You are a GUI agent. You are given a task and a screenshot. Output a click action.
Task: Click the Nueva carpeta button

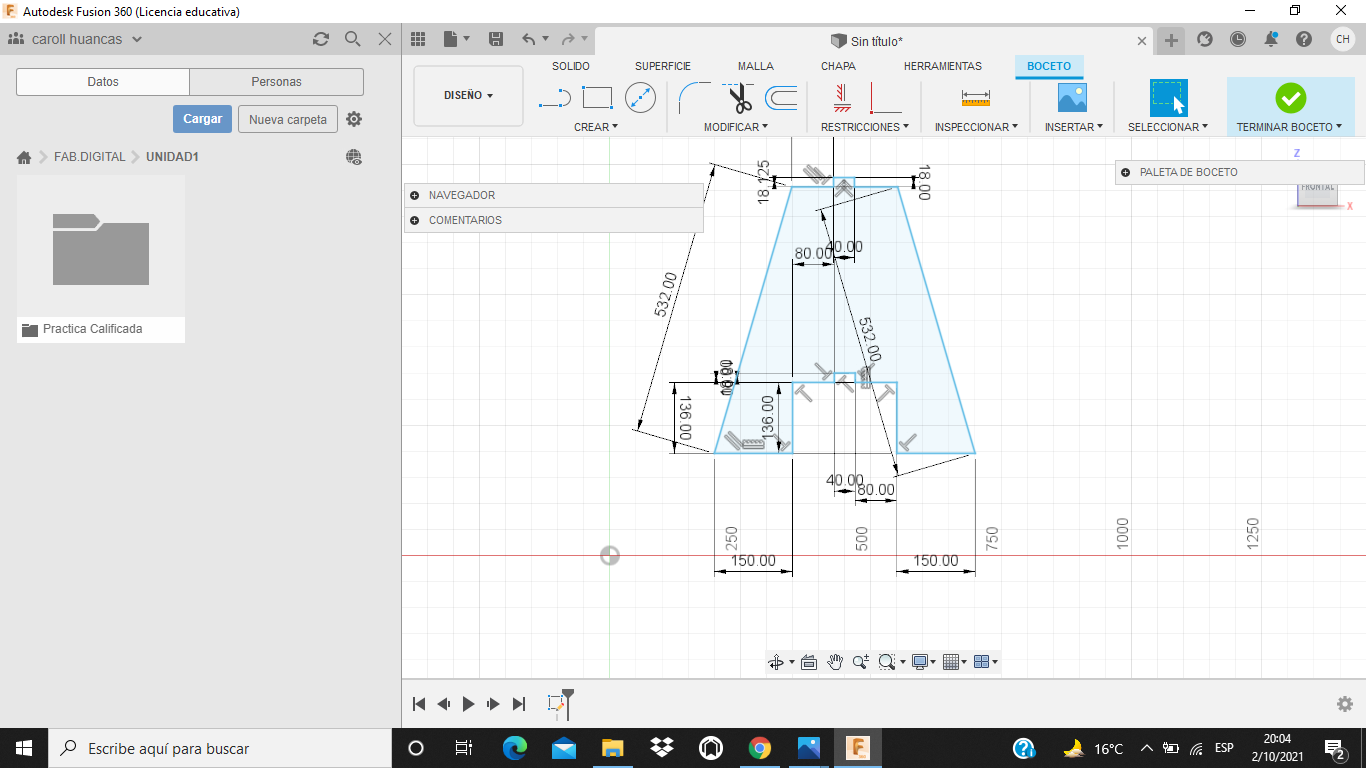tap(287, 119)
